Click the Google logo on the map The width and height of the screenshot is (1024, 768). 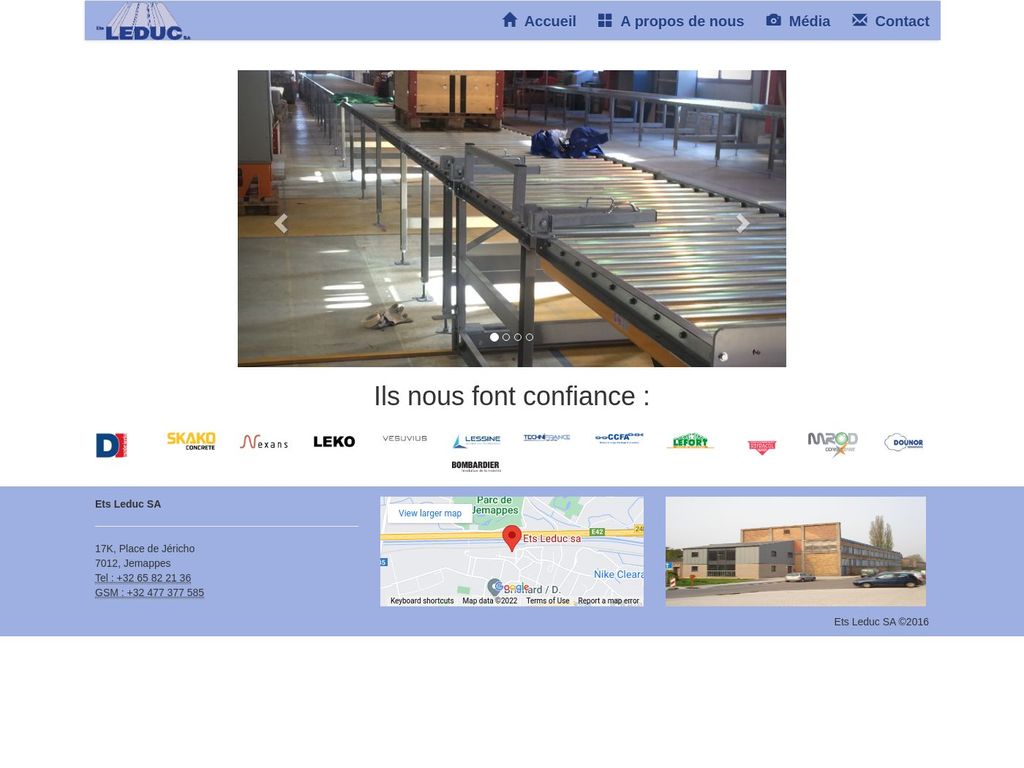(x=511, y=587)
